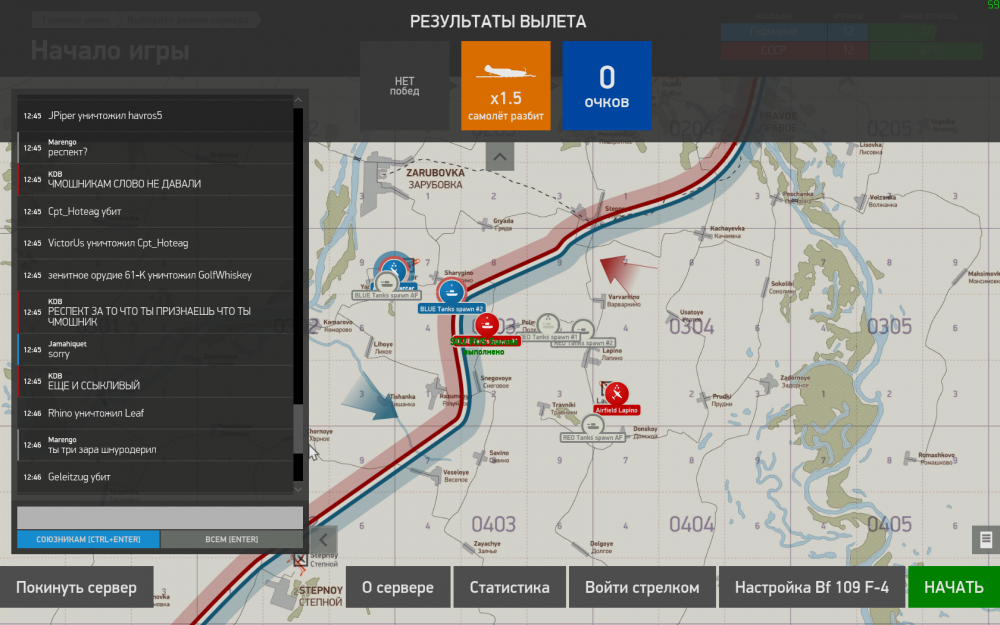Select the RED Tanks spawn #1 marker
The height and width of the screenshot is (625, 1000).
pyautogui.click(x=548, y=326)
